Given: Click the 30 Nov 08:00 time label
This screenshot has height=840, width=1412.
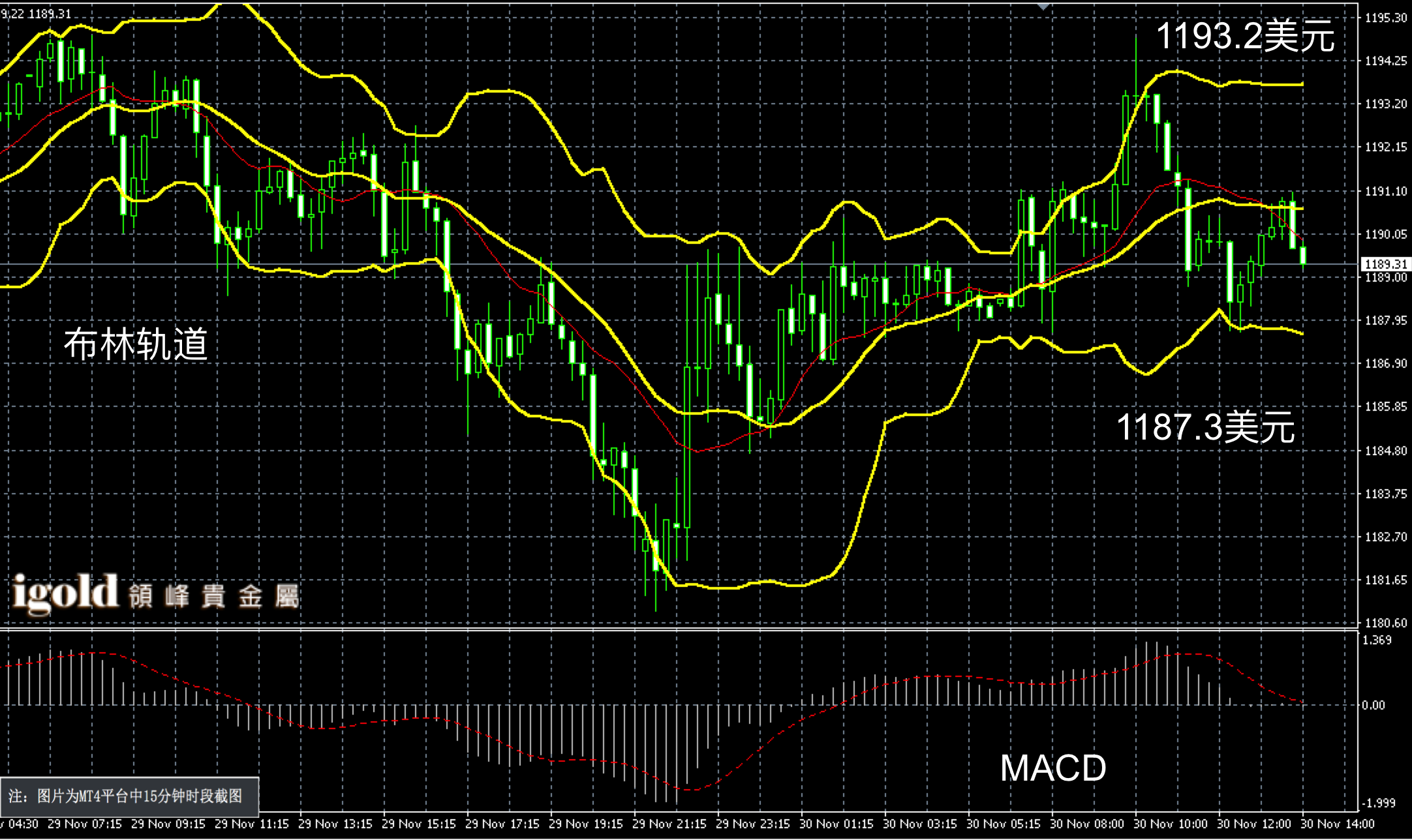Looking at the screenshot, I should (1087, 824).
